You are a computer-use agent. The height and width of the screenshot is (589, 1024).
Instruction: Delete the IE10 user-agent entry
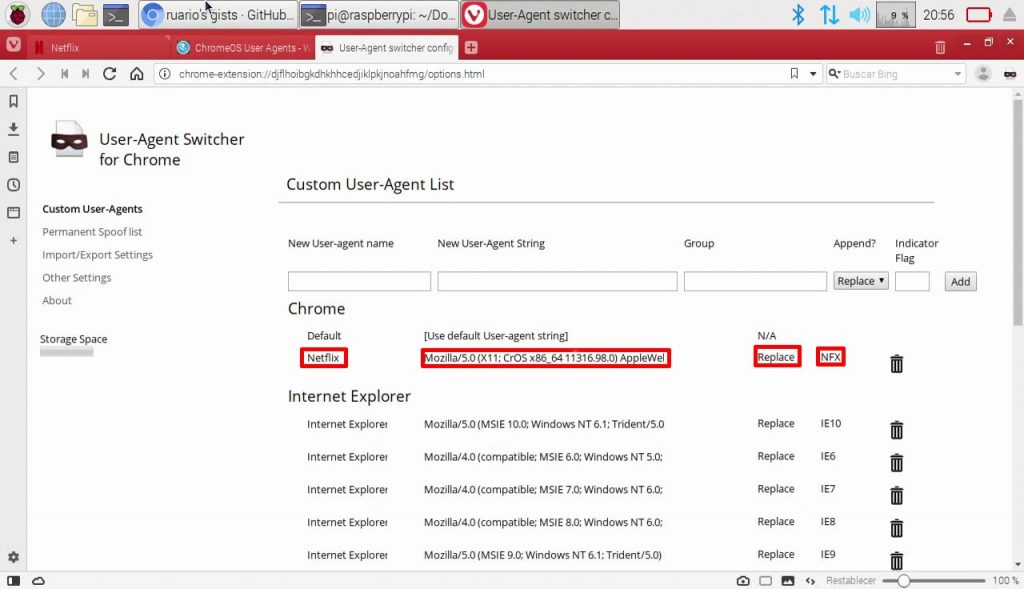point(897,430)
